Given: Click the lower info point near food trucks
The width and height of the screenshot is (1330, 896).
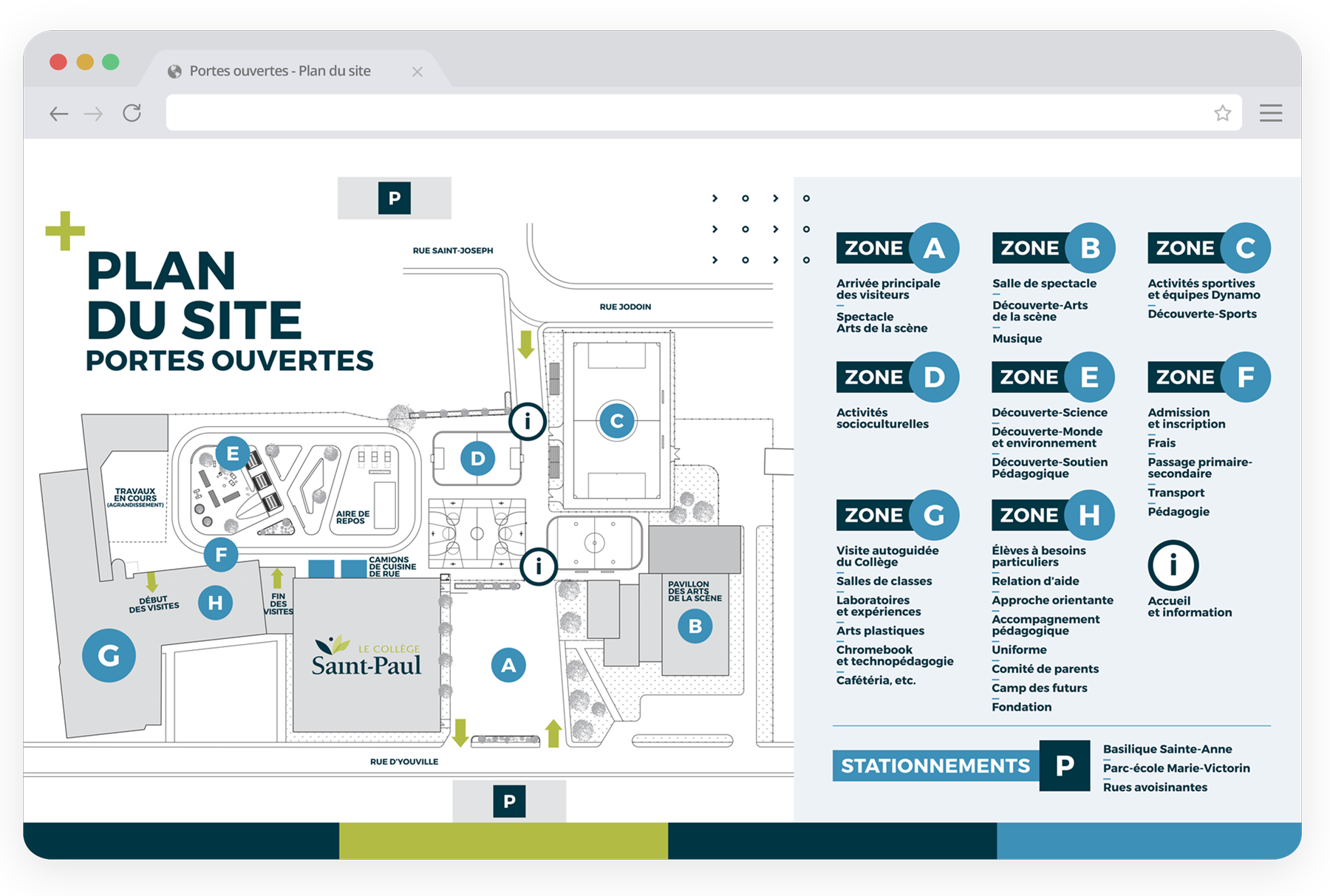Looking at the screenshot, I should (539, 567).
